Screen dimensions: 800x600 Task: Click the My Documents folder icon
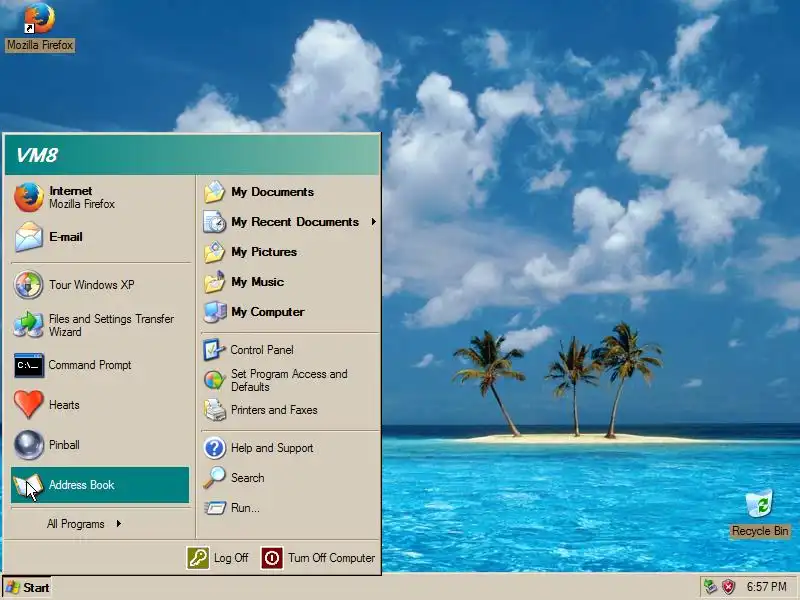tap(214, 192)
